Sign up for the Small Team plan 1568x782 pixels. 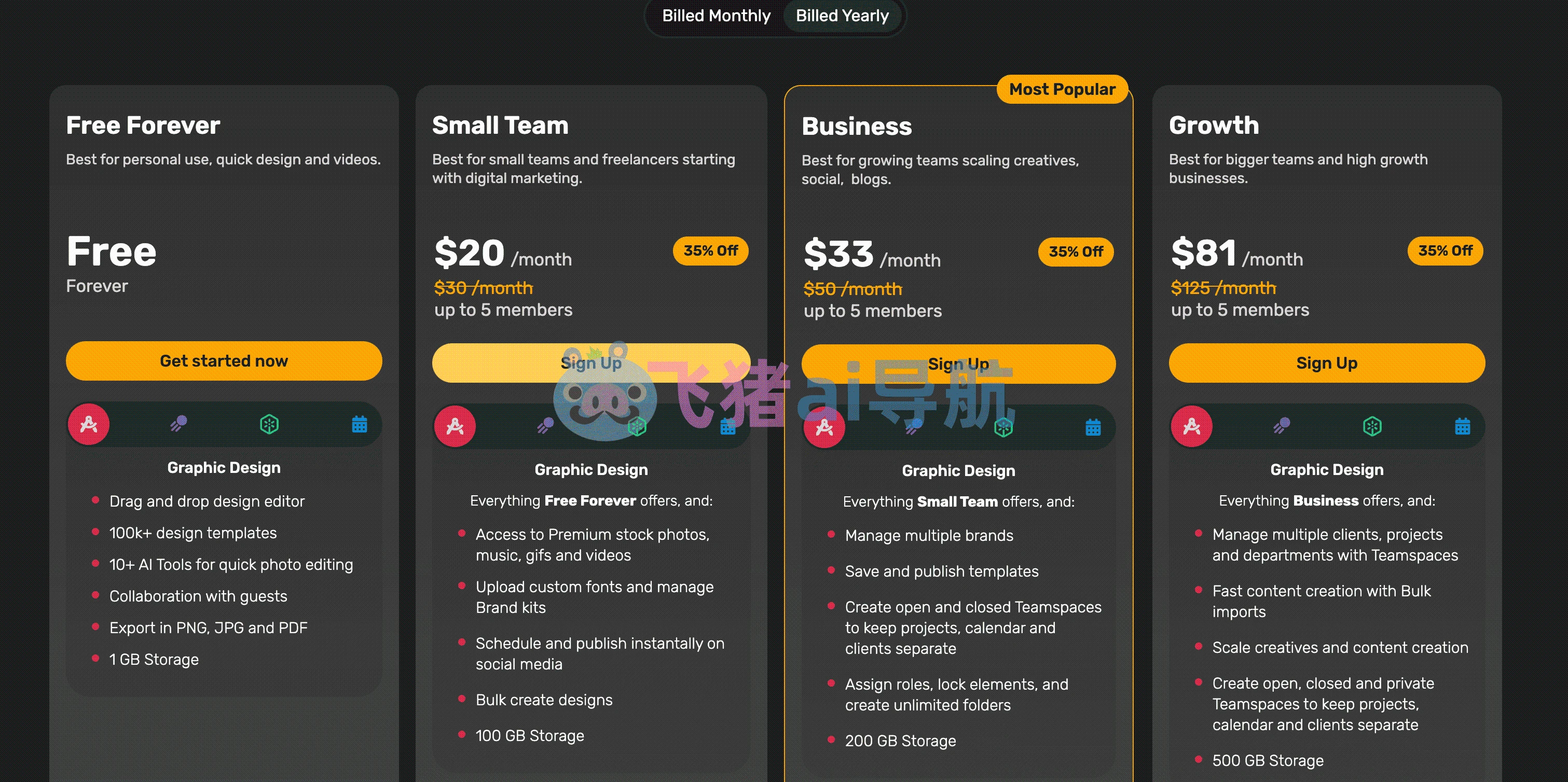coord(591,362)
